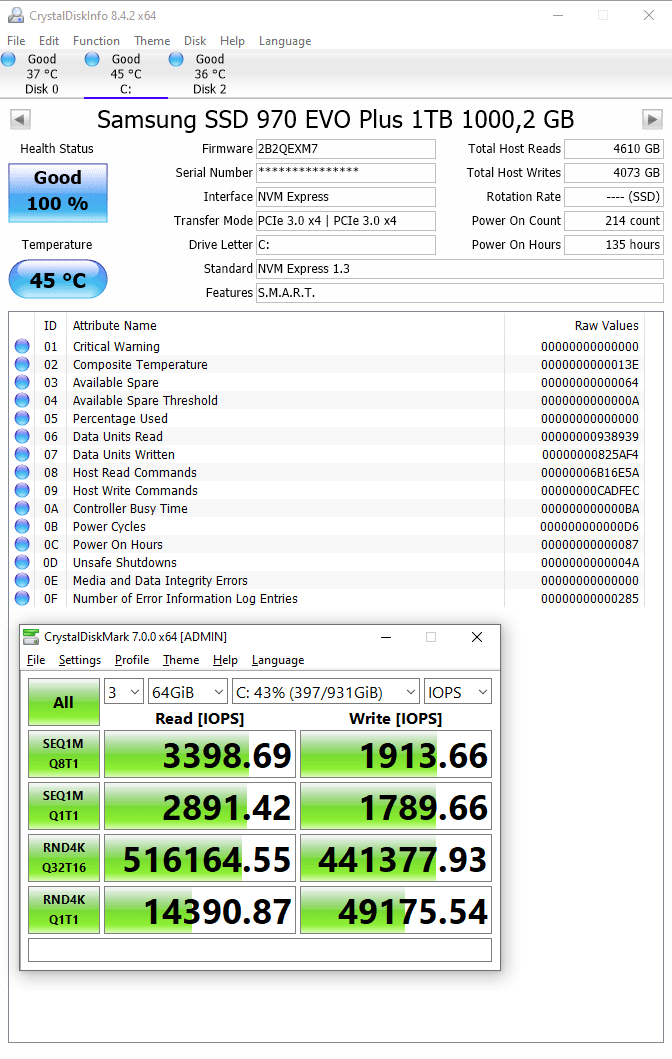Click status orb for Error Information Log Entries
The height and width of the screenshot is (1059, 672).
(22, 598)
